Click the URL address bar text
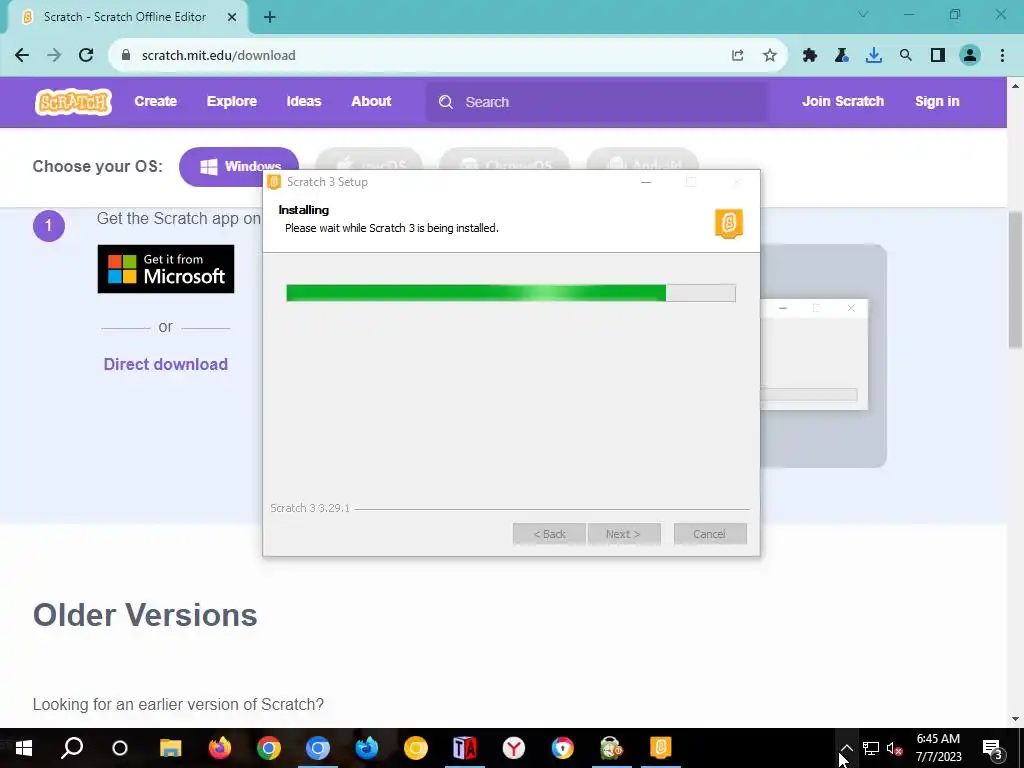Screen dimensions: 1024x768 (x=219, y=56)
